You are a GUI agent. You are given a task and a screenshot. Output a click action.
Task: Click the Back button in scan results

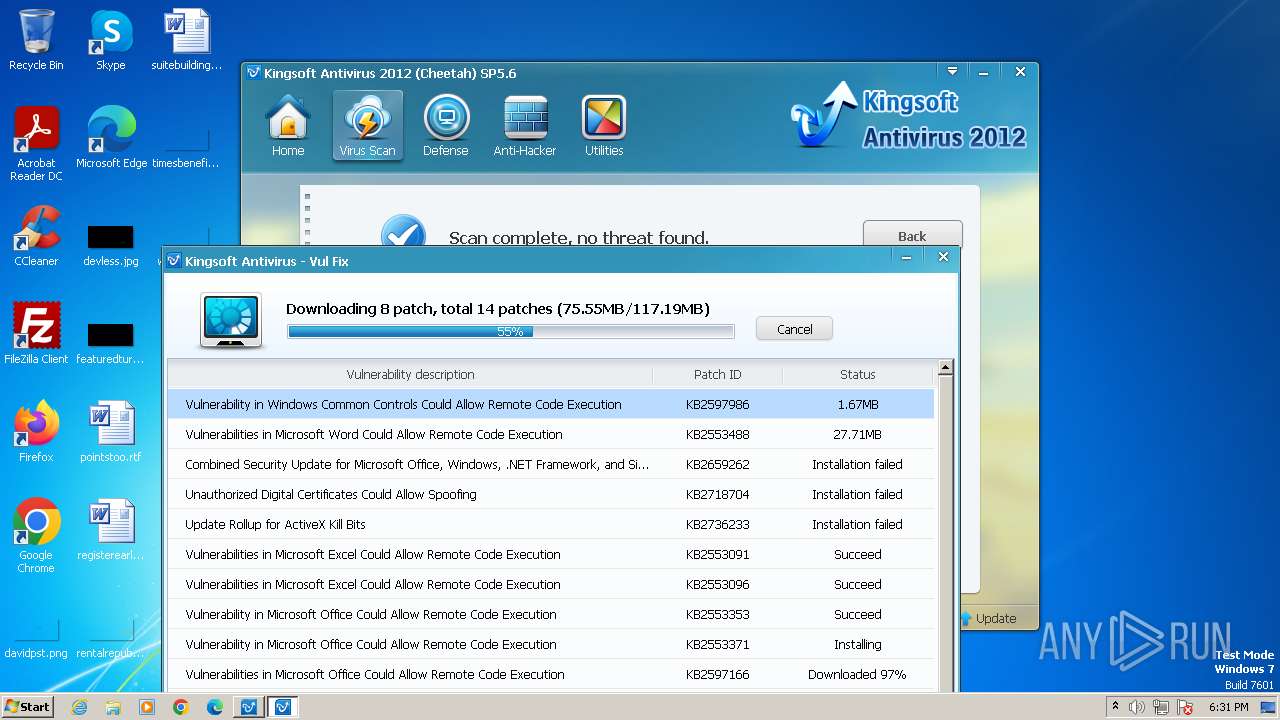(x=912, y=236)
